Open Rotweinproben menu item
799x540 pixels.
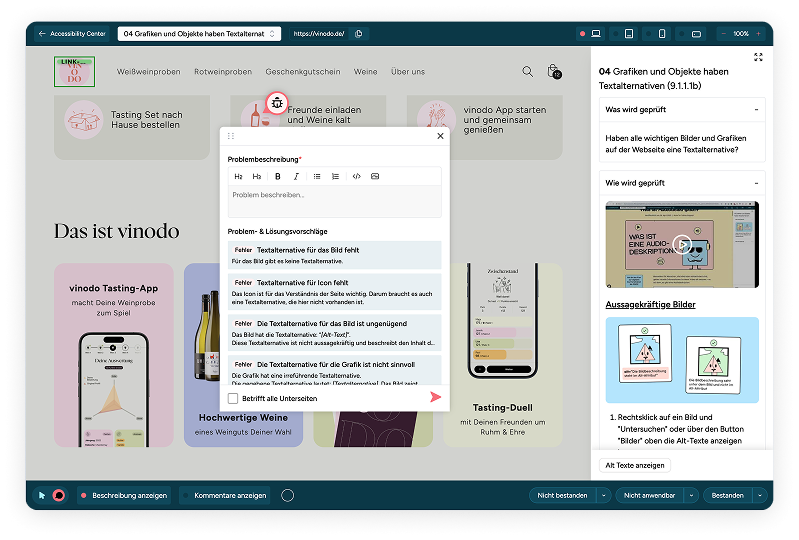[223, 72]
